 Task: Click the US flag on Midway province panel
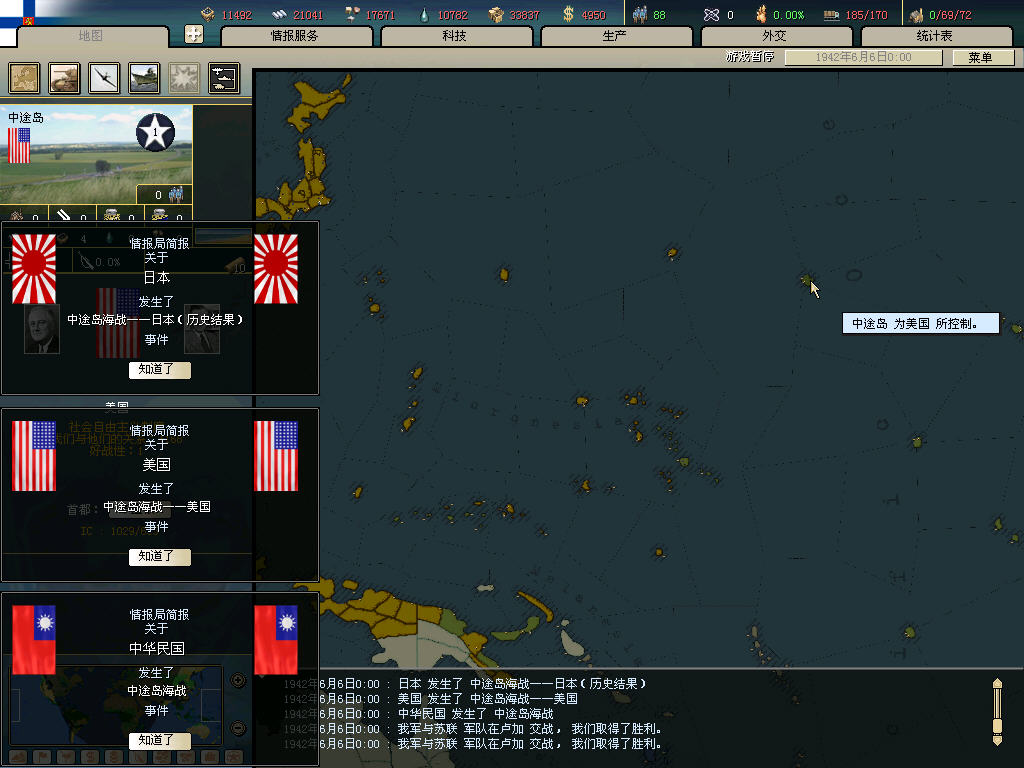coord(19,146)
